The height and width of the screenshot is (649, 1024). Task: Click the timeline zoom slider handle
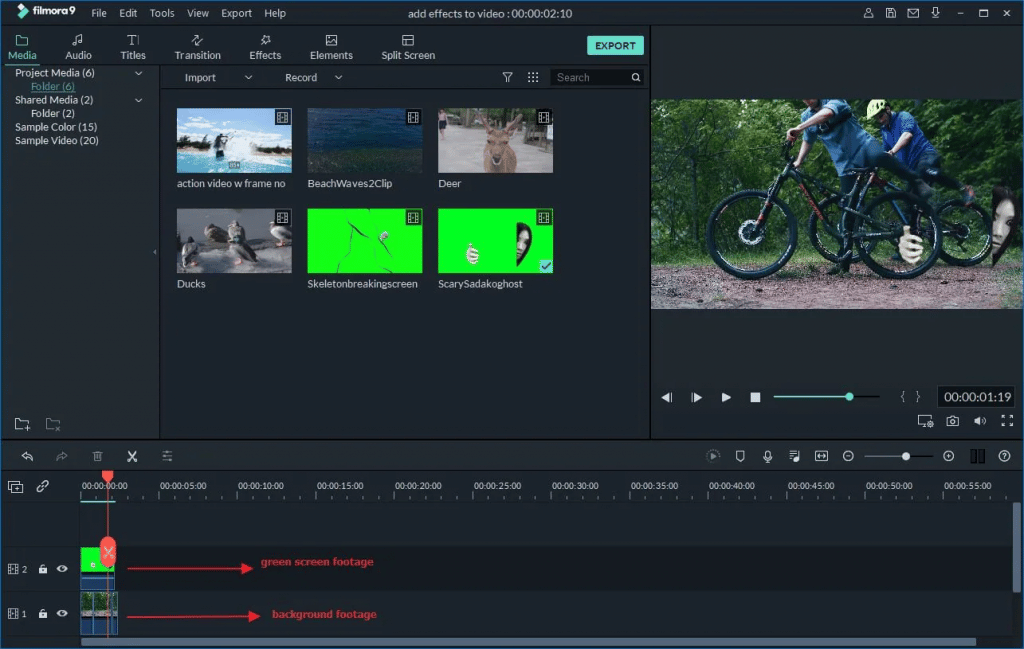point(905,456)
